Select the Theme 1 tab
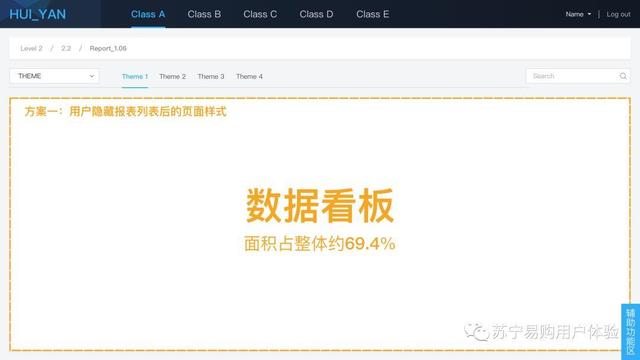 pos(135,76)
